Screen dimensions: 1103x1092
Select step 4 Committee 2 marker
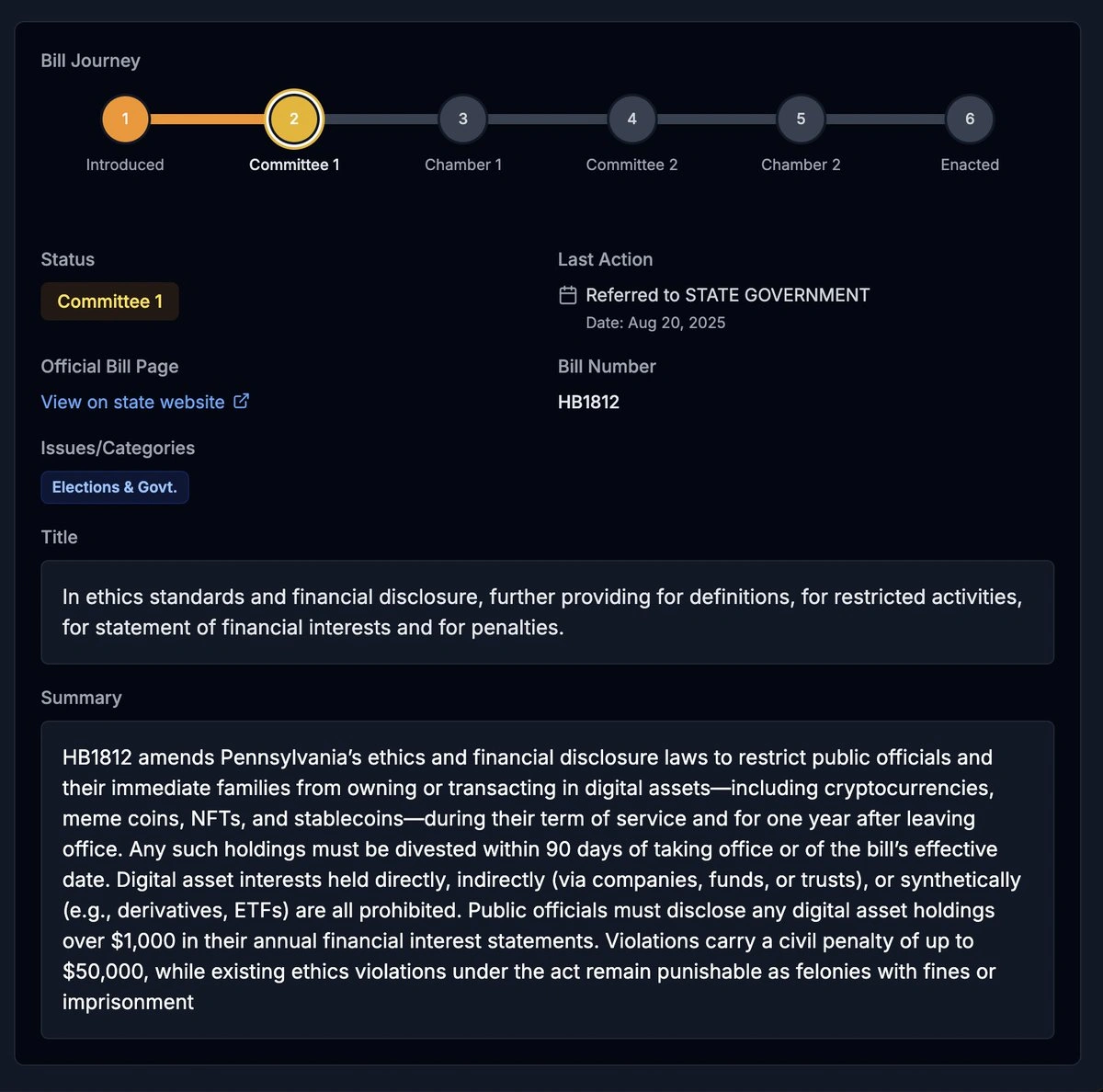631,119
